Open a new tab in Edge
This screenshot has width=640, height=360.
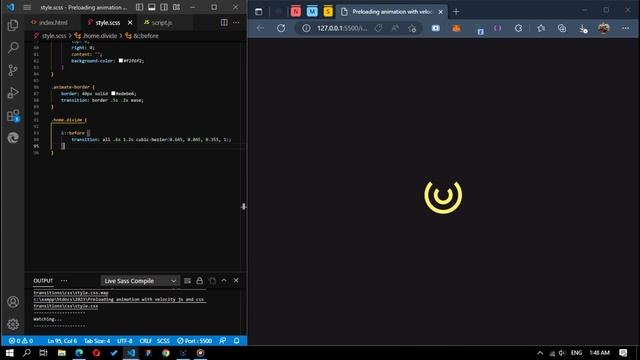(x=456, y=12)
